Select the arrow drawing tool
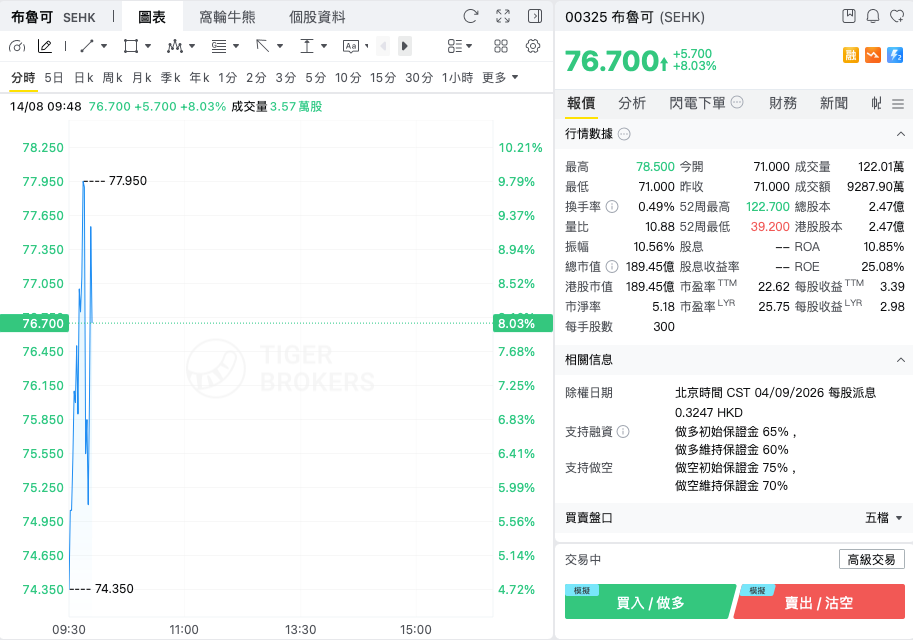 coord(263,46)
